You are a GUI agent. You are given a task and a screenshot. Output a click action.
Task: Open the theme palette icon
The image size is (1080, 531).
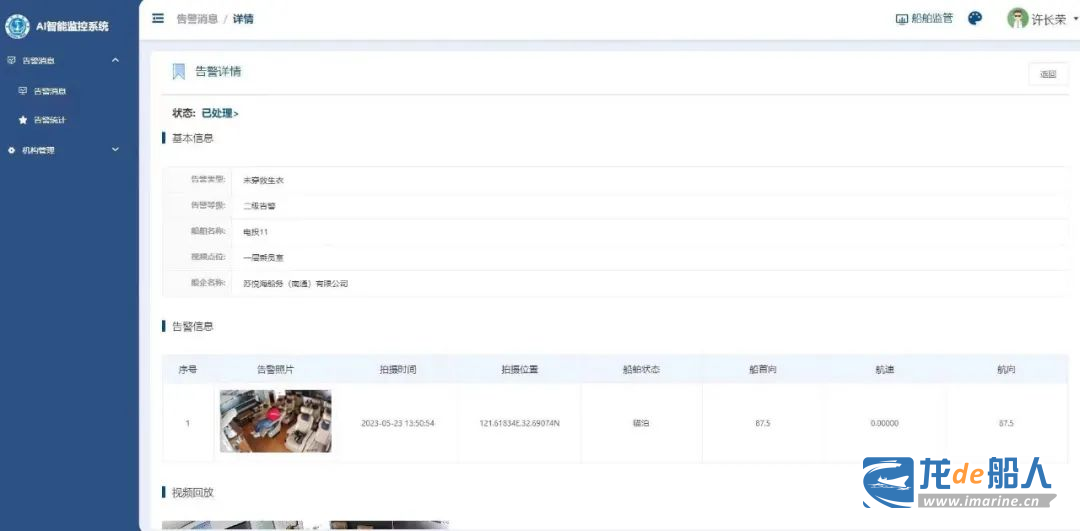[975, 18]
